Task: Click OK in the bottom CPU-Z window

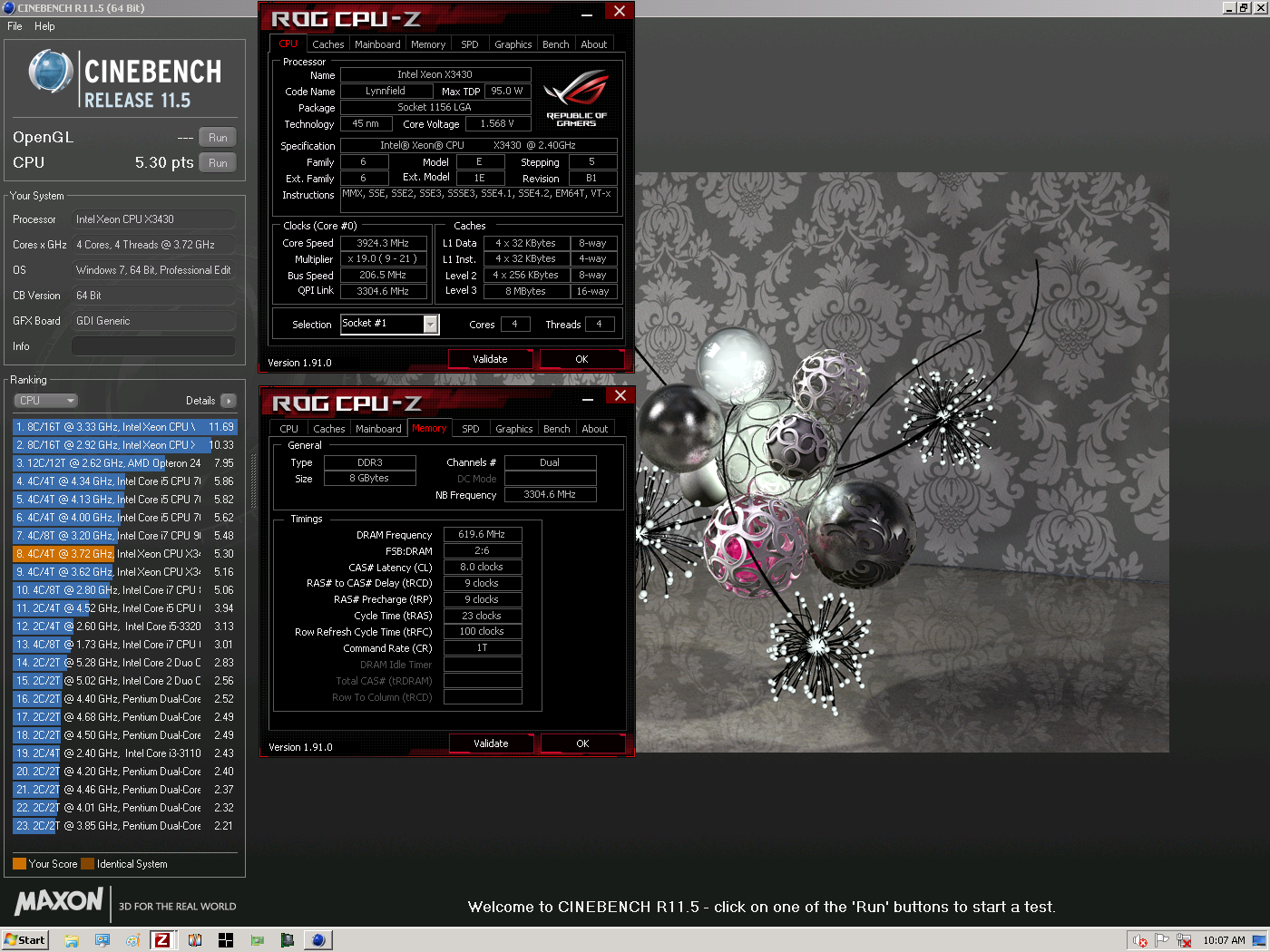Action: coord(583,743)
